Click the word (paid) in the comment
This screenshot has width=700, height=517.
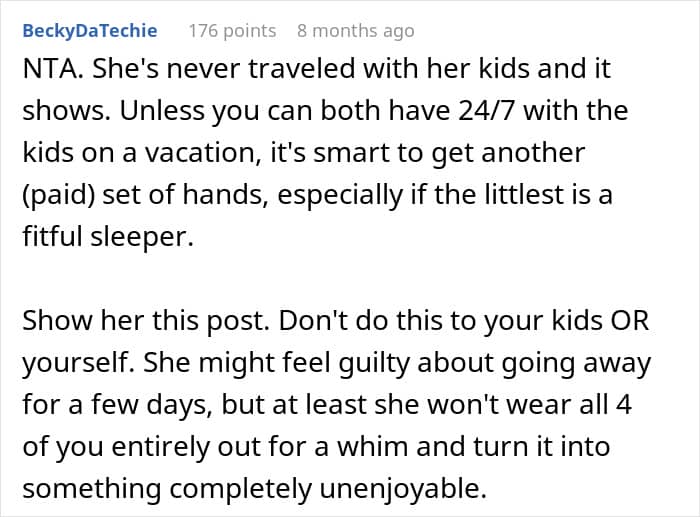[59, 196]
